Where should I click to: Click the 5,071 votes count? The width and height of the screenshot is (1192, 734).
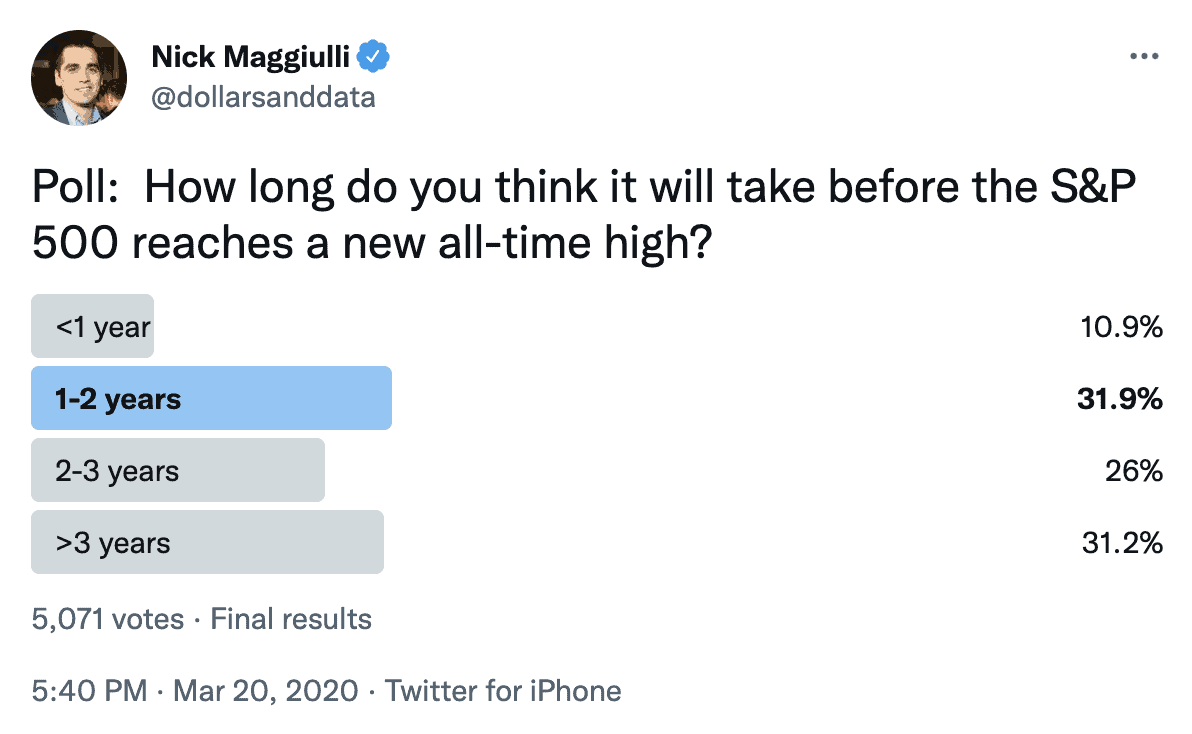pos(108,619)
